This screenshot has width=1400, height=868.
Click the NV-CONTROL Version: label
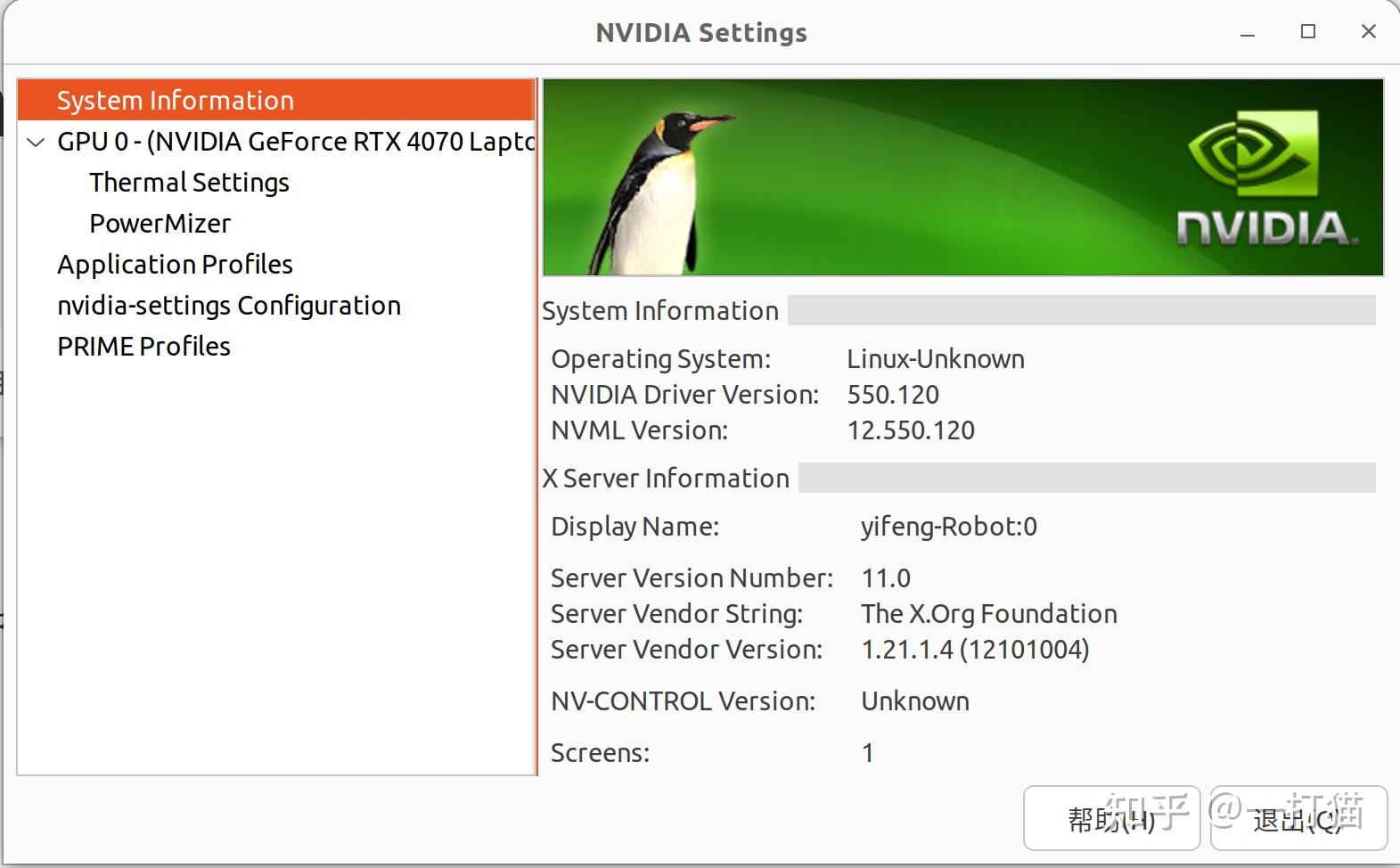tap(684, 701)
